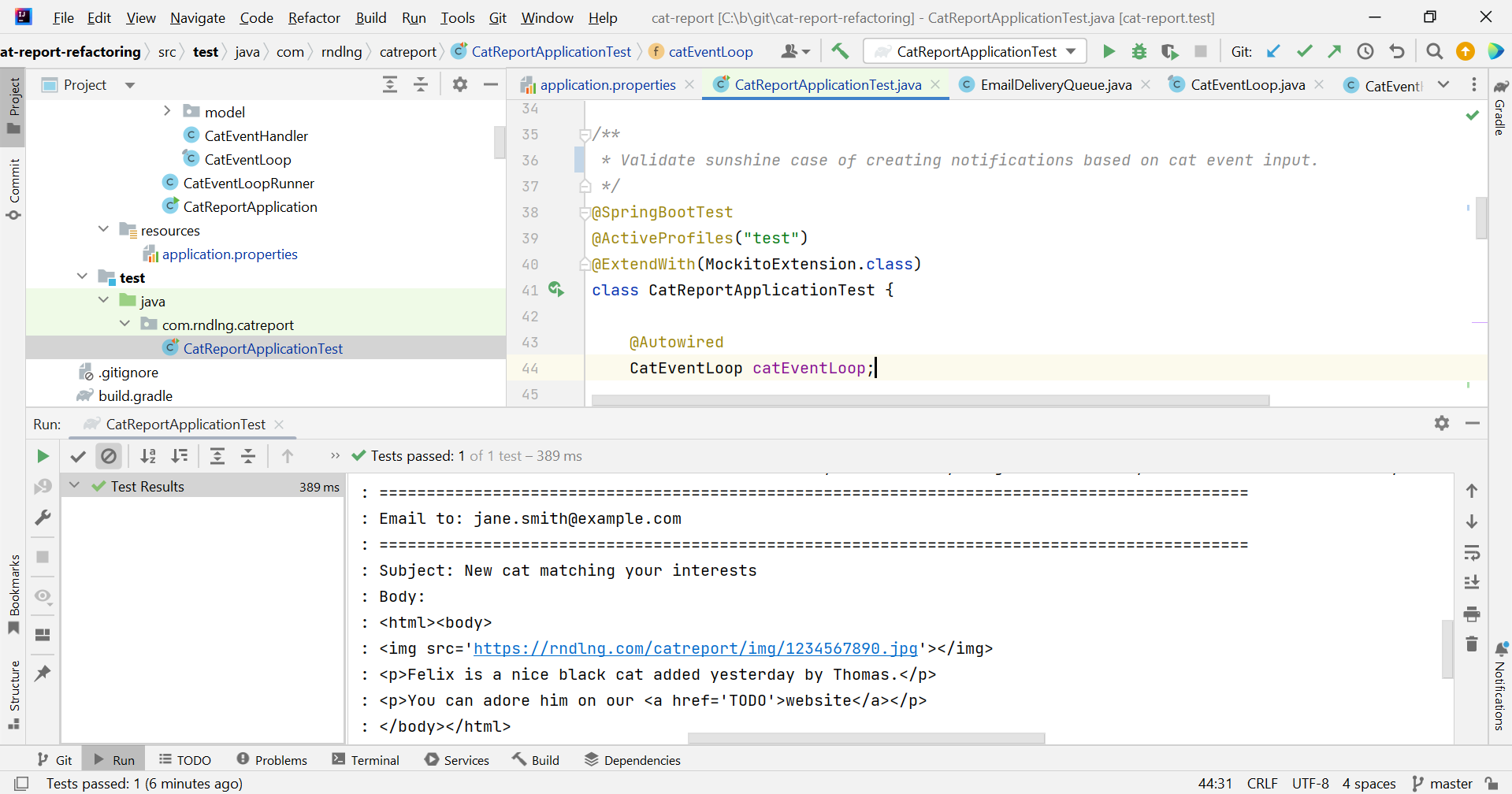The height and width of the screenshot is (794, 1512).
Task: Toggle Show Passed tests checkmark button
Action: coord(77,456)
